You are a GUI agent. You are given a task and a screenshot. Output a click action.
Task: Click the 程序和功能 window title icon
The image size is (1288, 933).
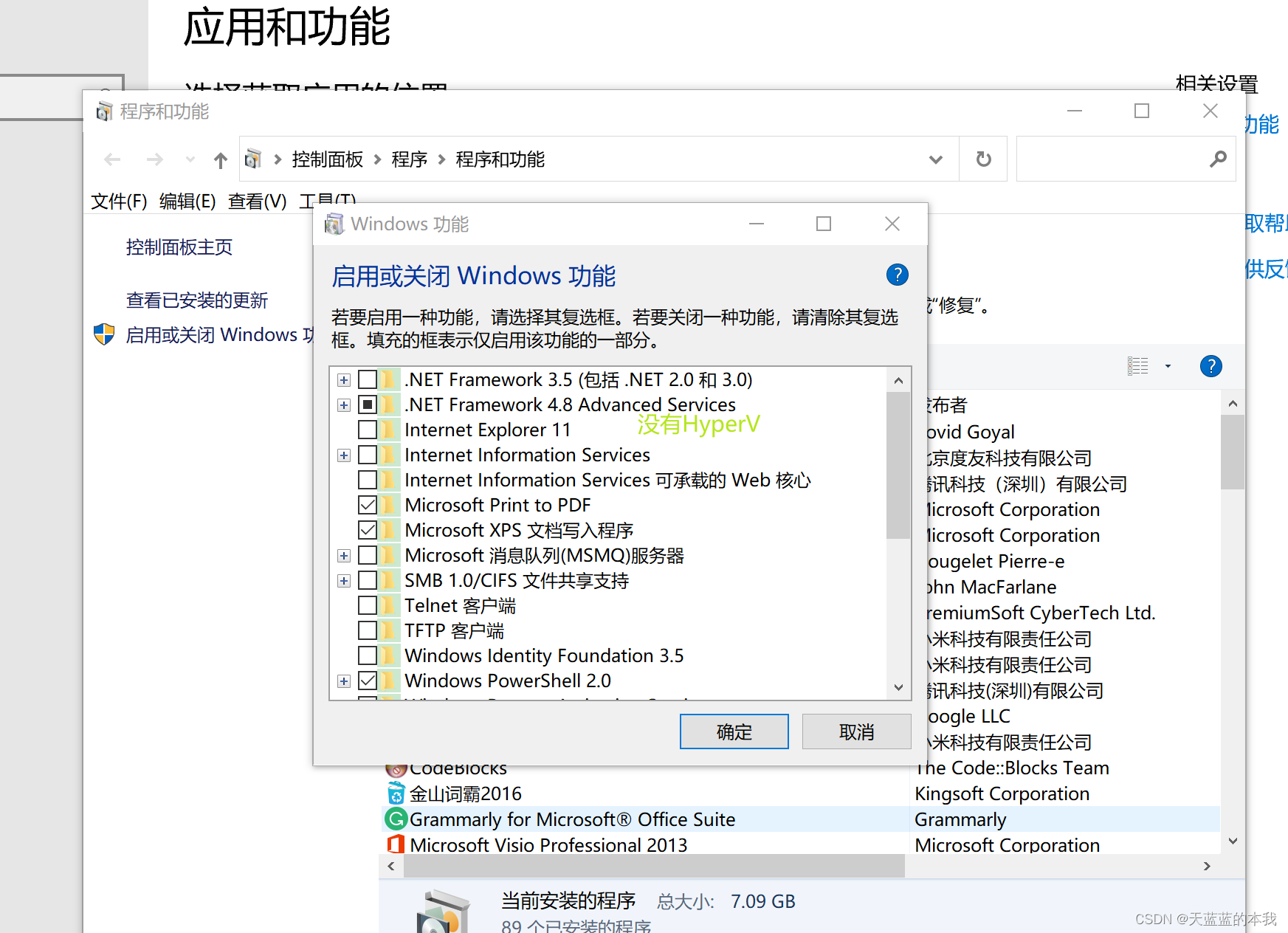(104, 111)
